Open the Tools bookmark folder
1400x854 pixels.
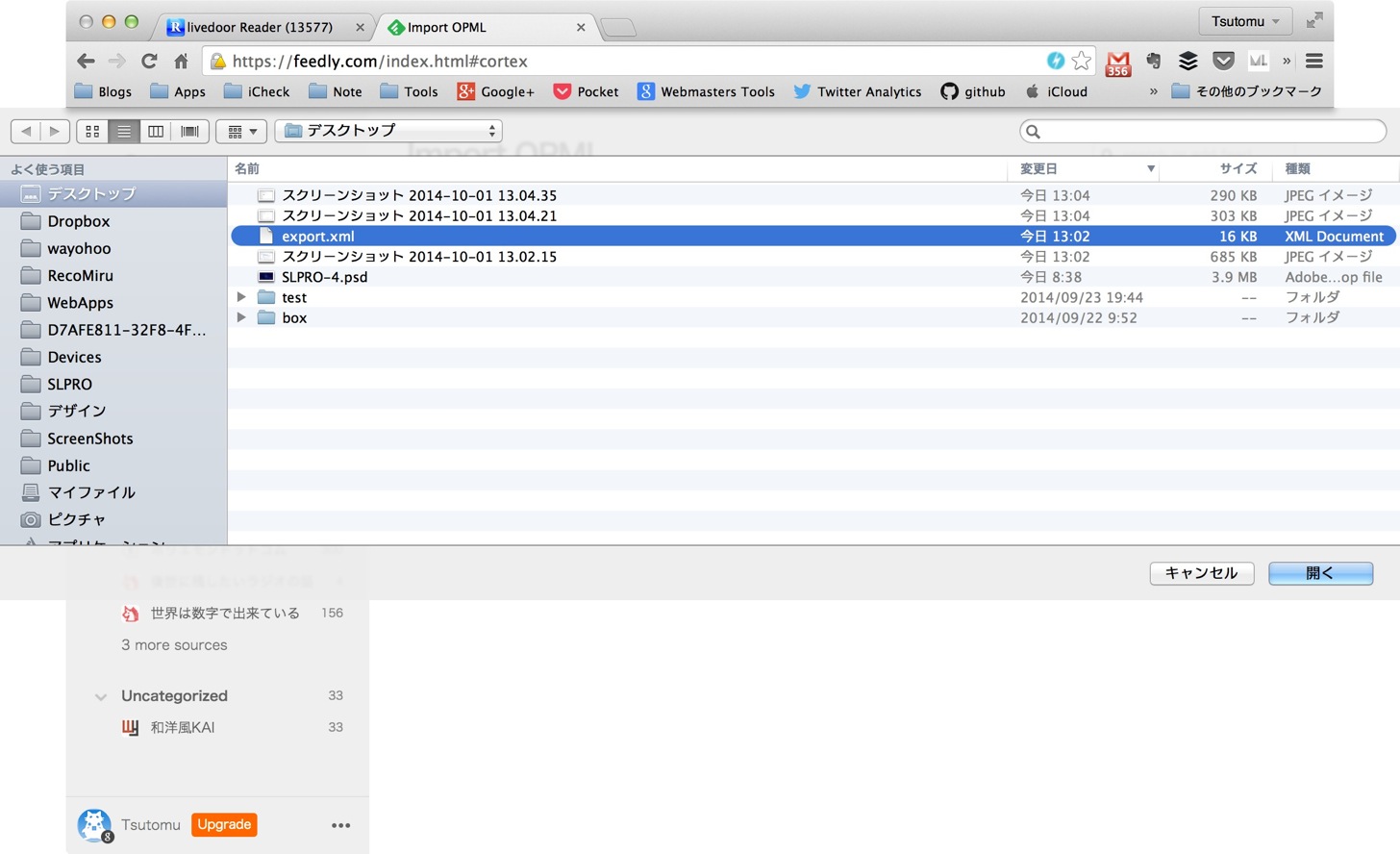point(409,91)
